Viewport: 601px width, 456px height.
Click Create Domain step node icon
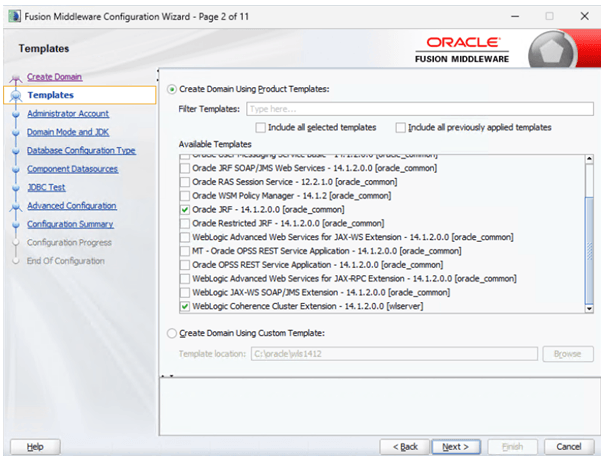[16, 79]
